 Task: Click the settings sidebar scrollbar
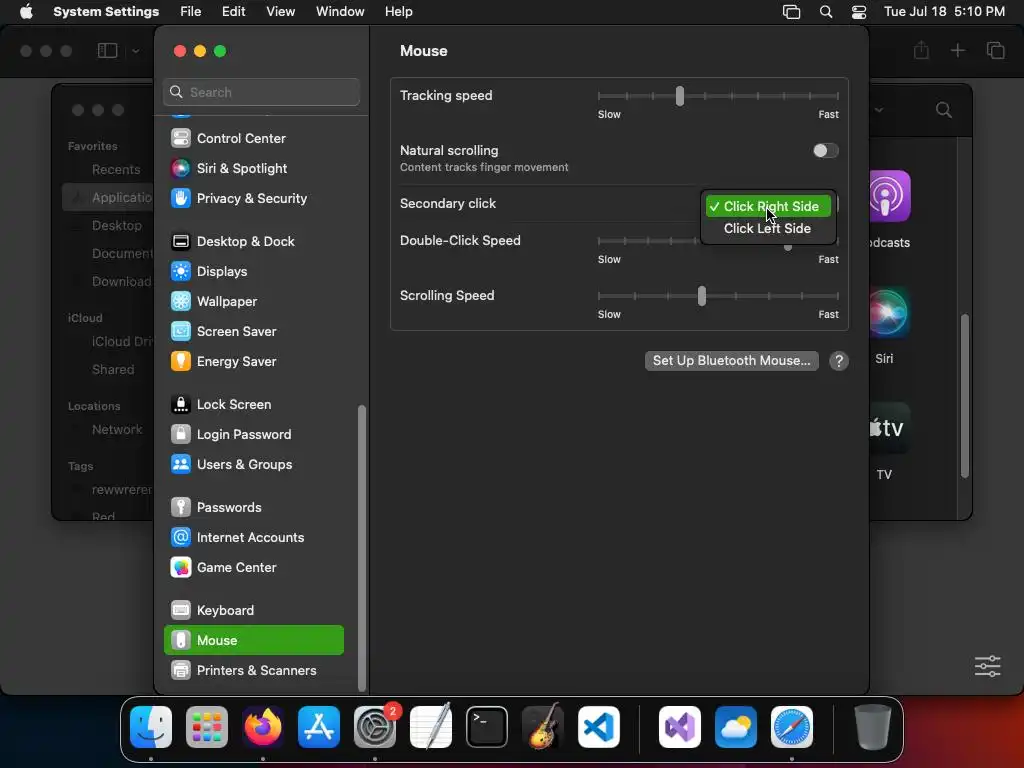(362, 549)
